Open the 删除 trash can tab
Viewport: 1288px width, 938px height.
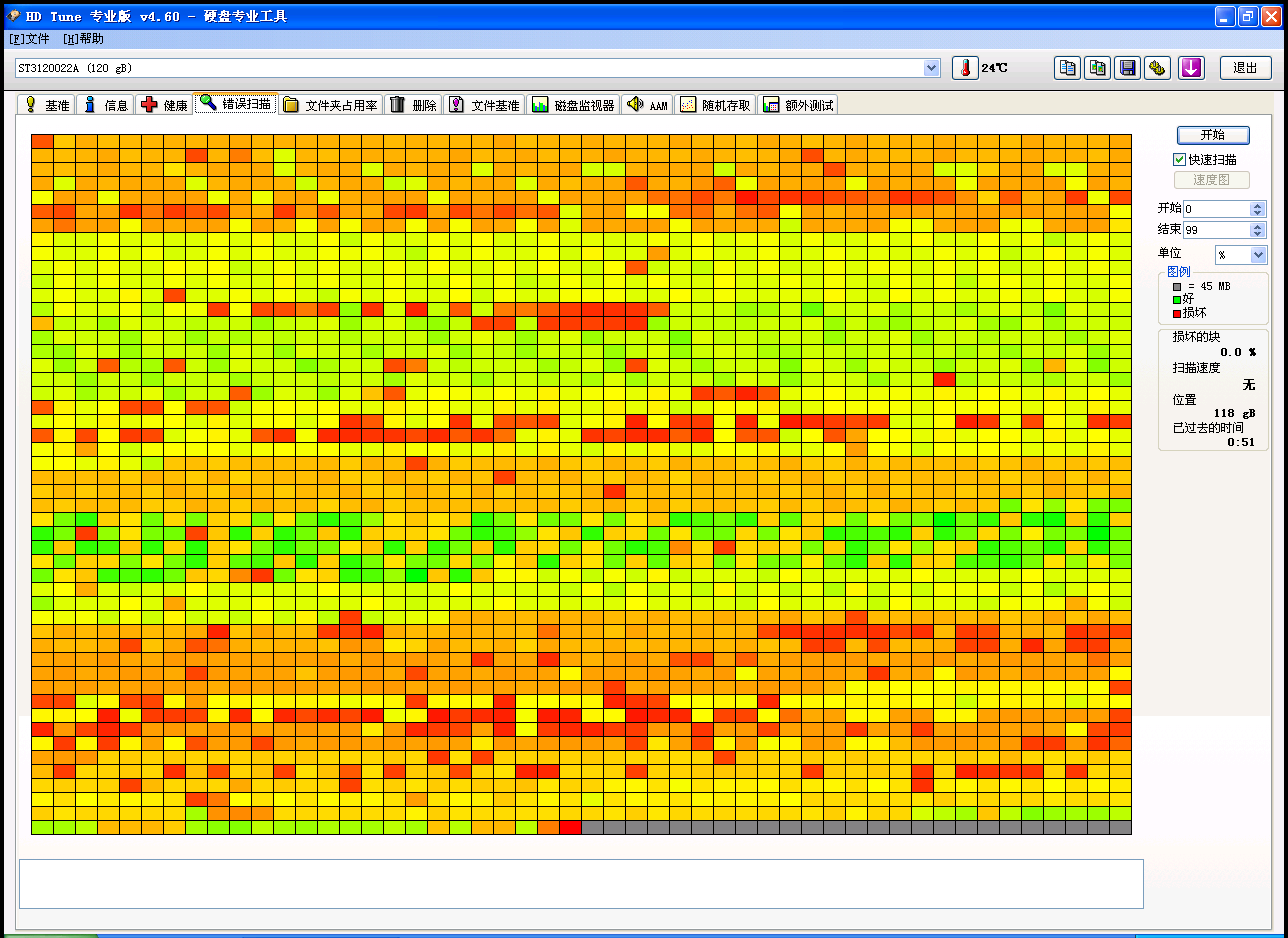pos(413,105)
